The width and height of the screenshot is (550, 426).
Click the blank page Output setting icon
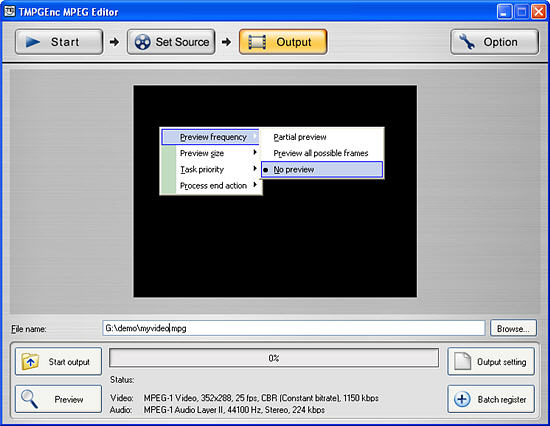point(462,361)
